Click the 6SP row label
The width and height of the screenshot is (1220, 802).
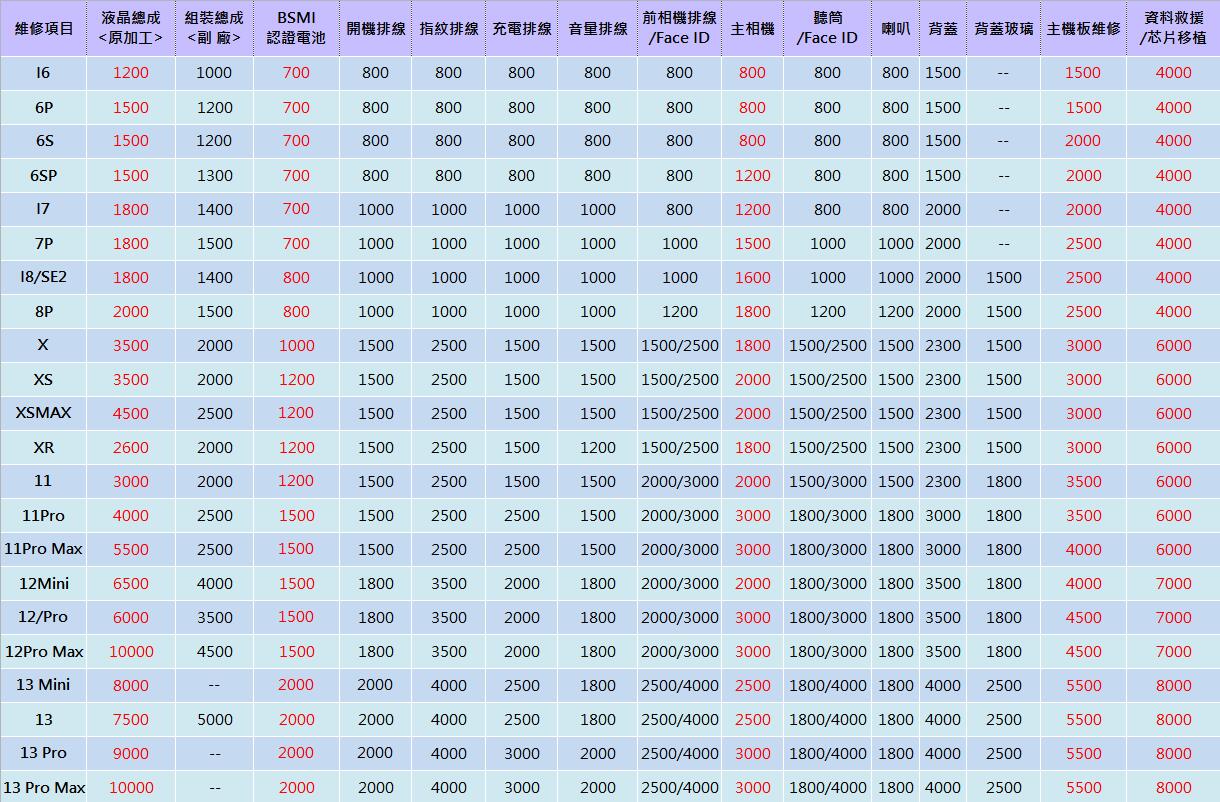(x=44, y=175)
